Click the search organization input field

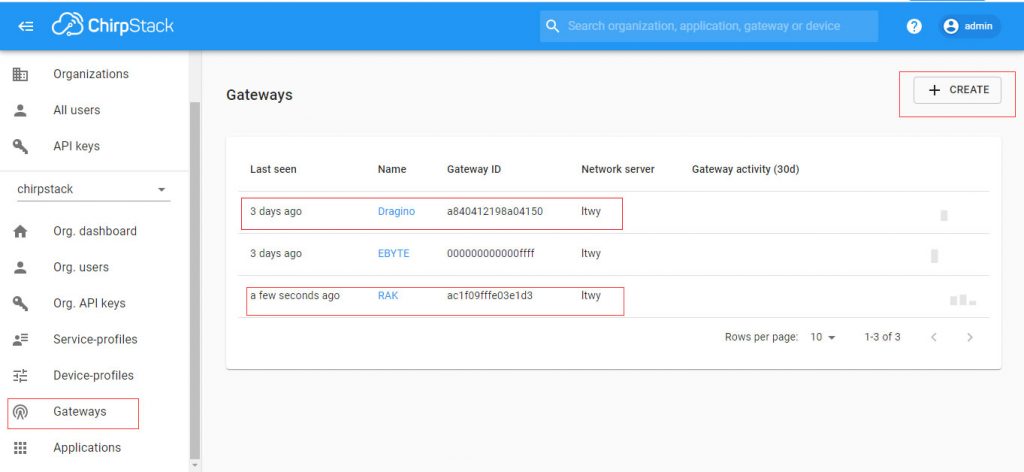tap(709, 26)
